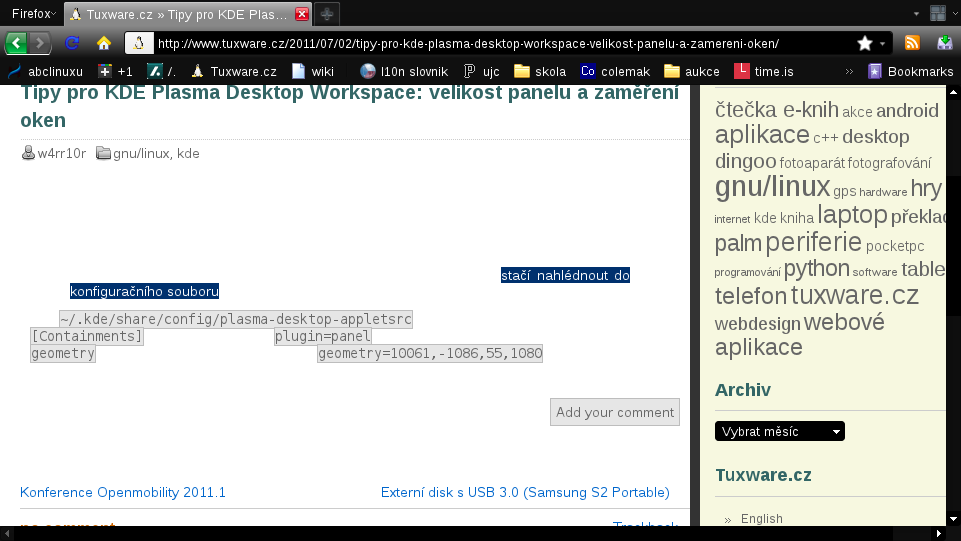Open the home page icon
Viewport: 961px width, 541px height.
pyautogui.click(x=104, y=43)
